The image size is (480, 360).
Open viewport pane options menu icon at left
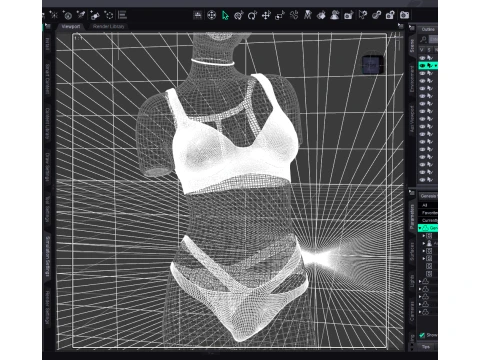pos(48,26)
